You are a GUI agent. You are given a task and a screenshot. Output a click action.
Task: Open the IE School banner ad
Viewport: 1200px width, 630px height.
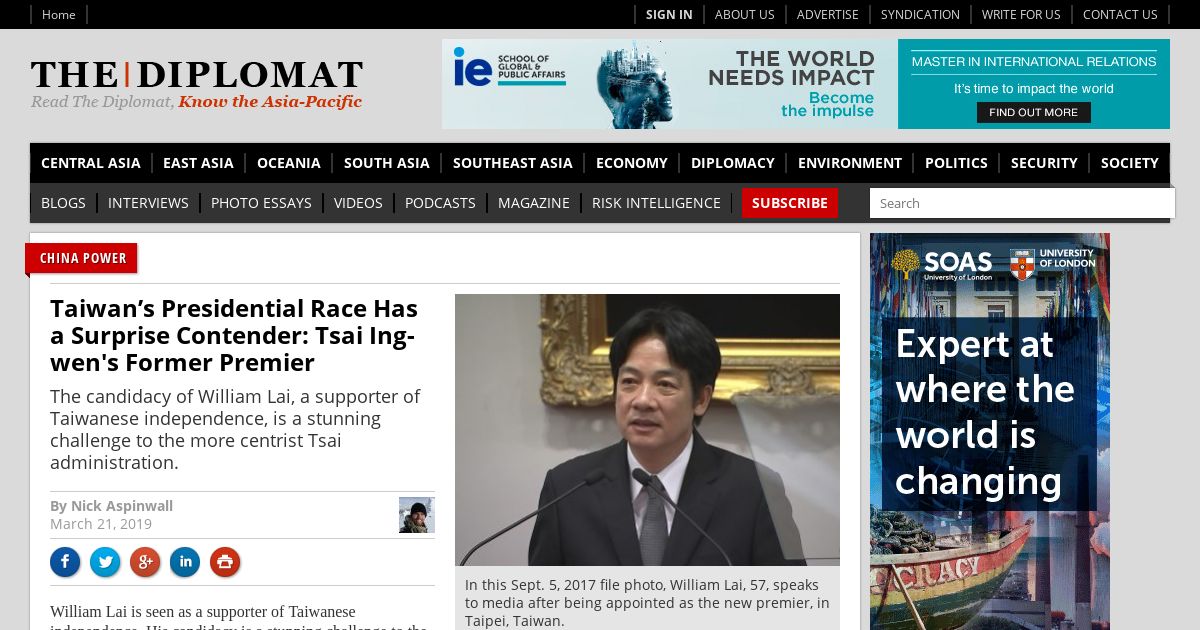coord(806,84)
